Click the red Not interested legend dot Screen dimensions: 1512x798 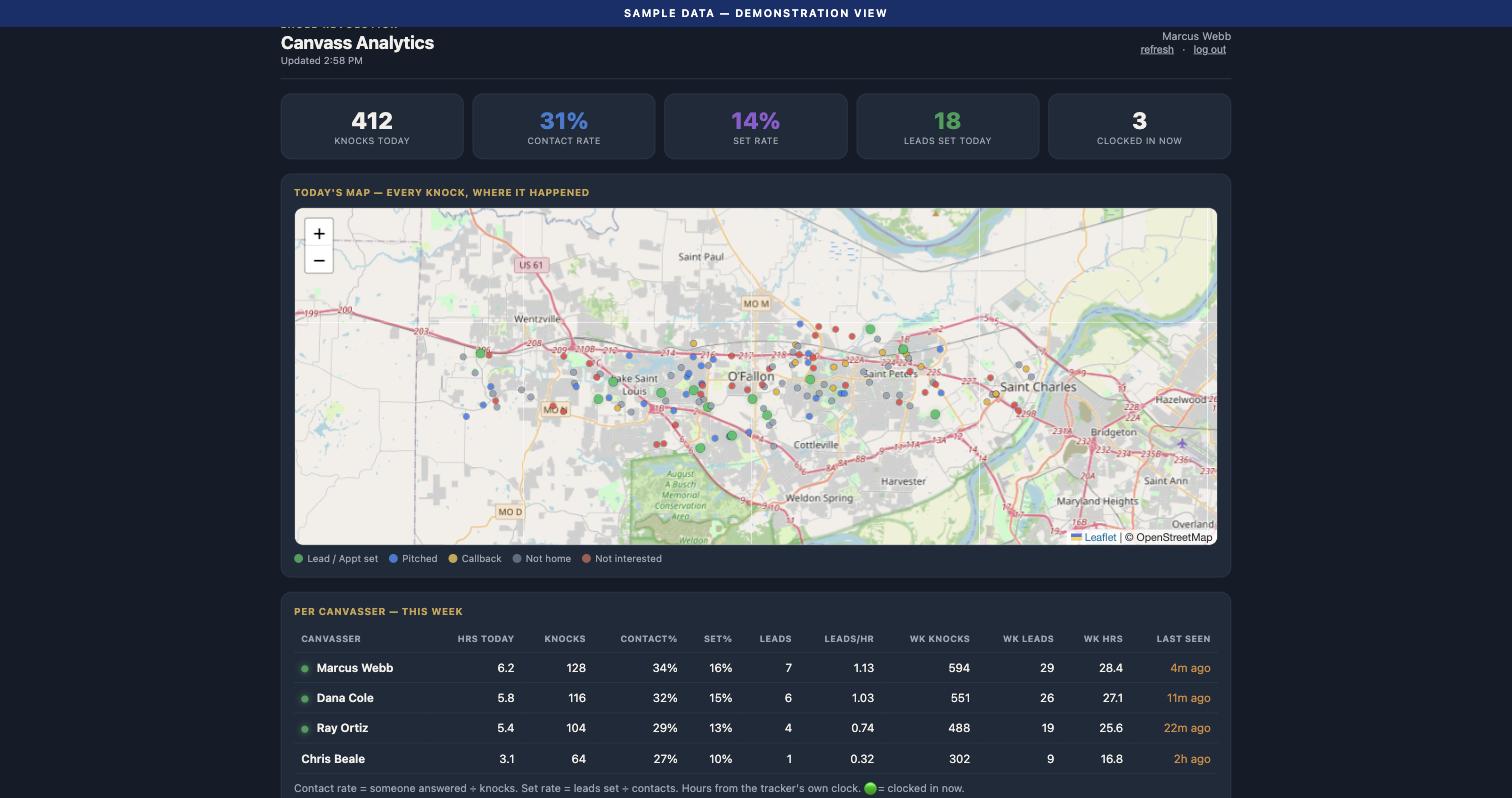[x=586, y=559]
